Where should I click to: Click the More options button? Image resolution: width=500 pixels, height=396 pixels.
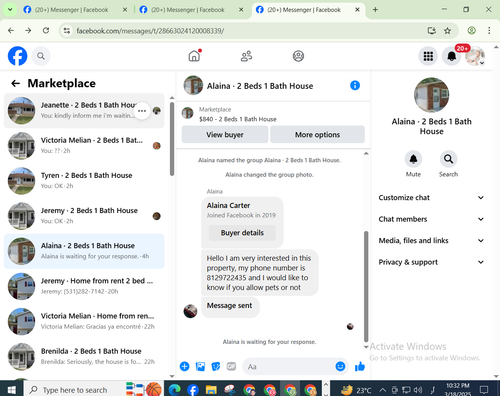[x=317, y=135]
